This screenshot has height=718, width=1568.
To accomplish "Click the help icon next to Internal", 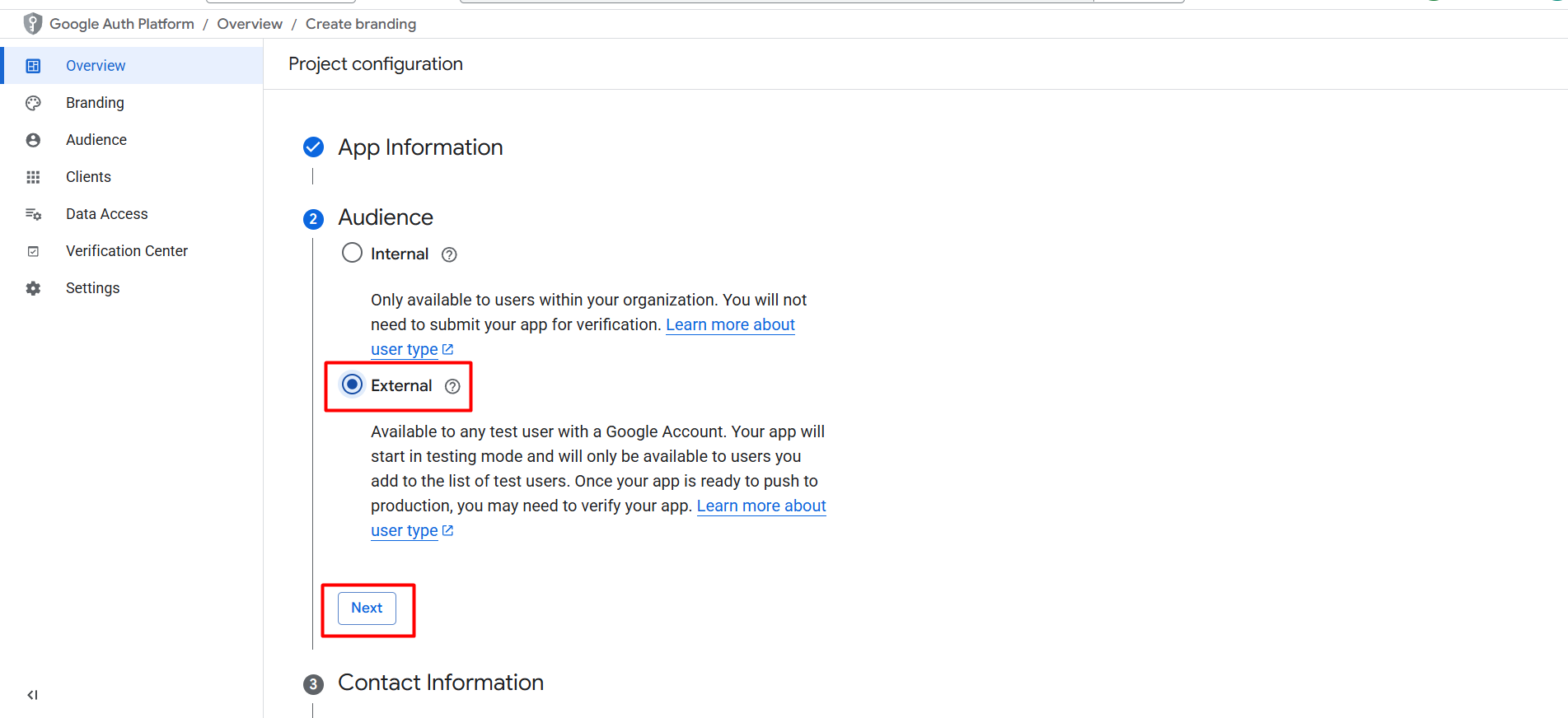I will (449, 254).
